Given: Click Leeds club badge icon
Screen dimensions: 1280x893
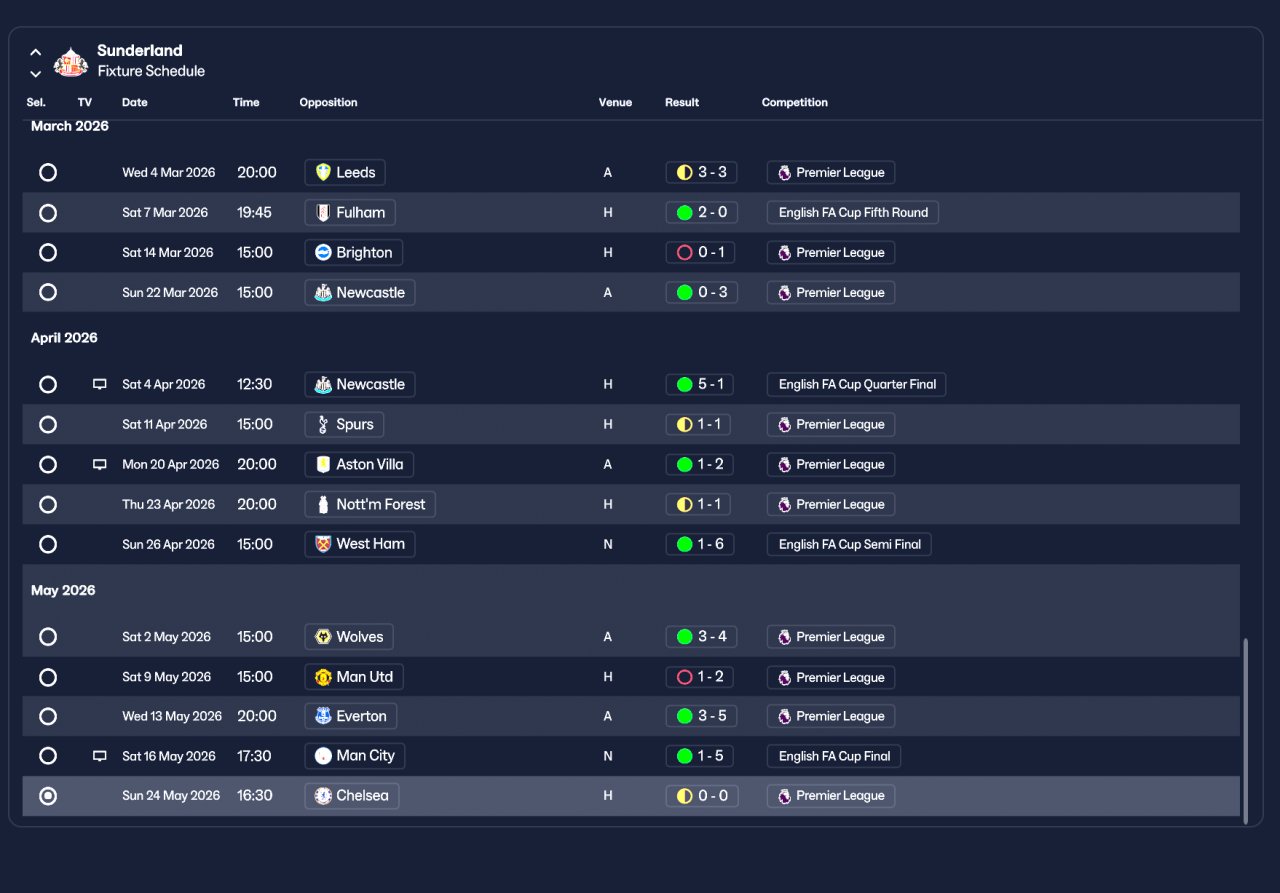Looking at the screenshot, I should tap(323, 172).
